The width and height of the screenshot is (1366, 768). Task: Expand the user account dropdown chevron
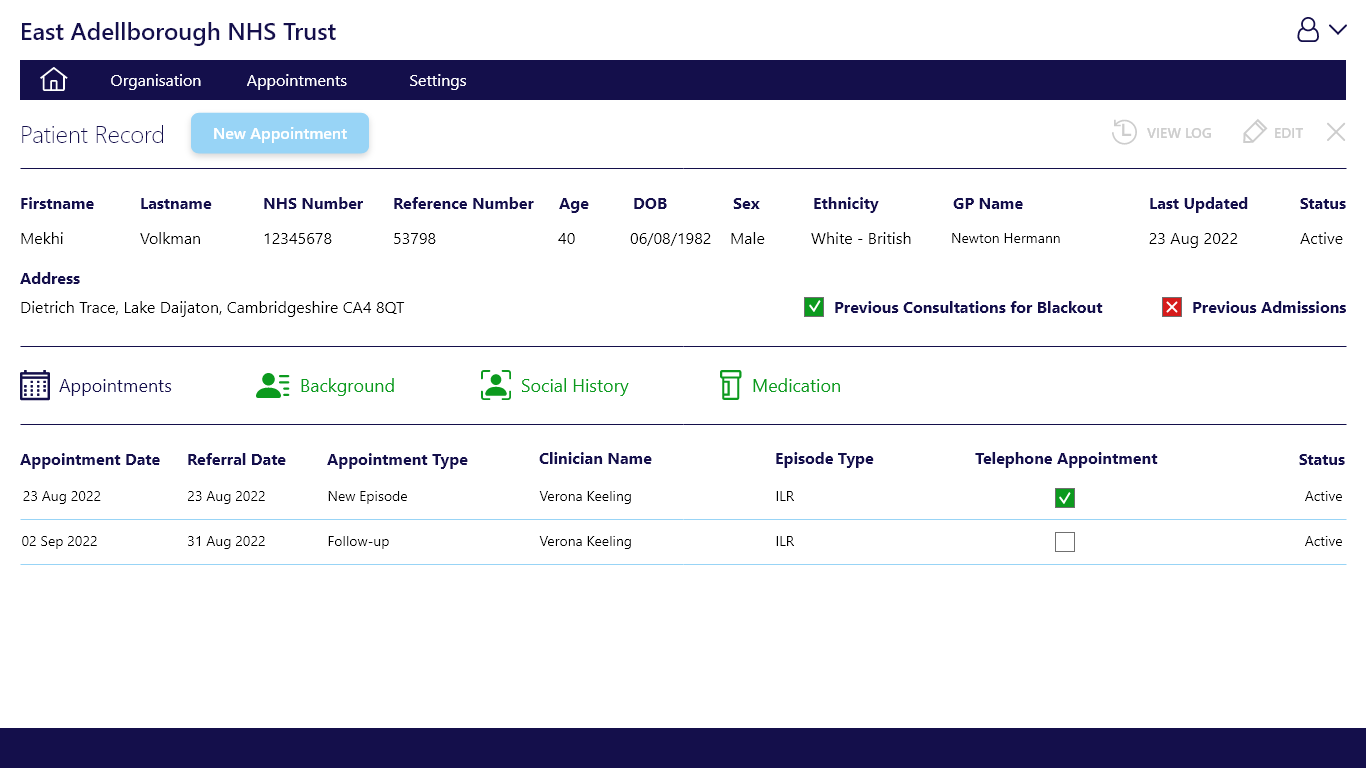1338,30
